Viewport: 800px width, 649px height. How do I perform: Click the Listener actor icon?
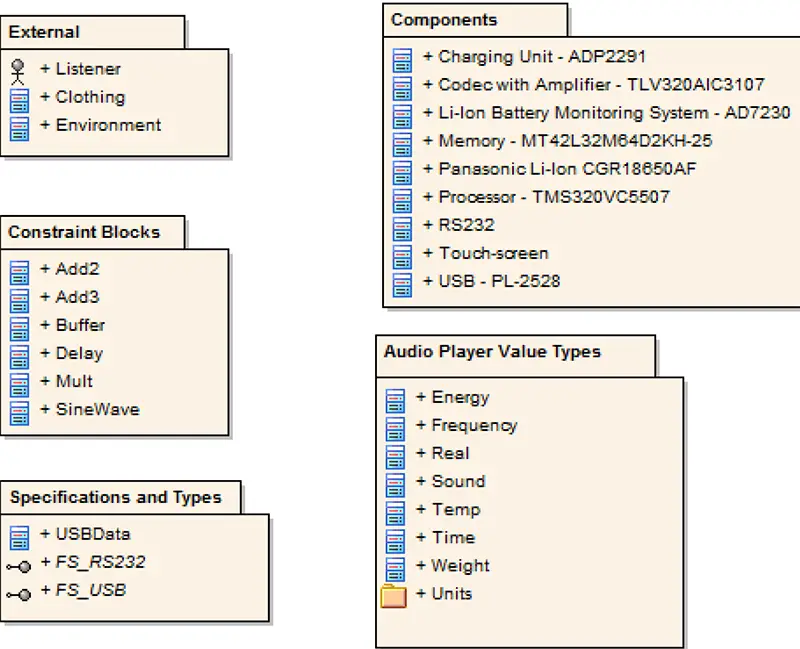coord(18,72)
